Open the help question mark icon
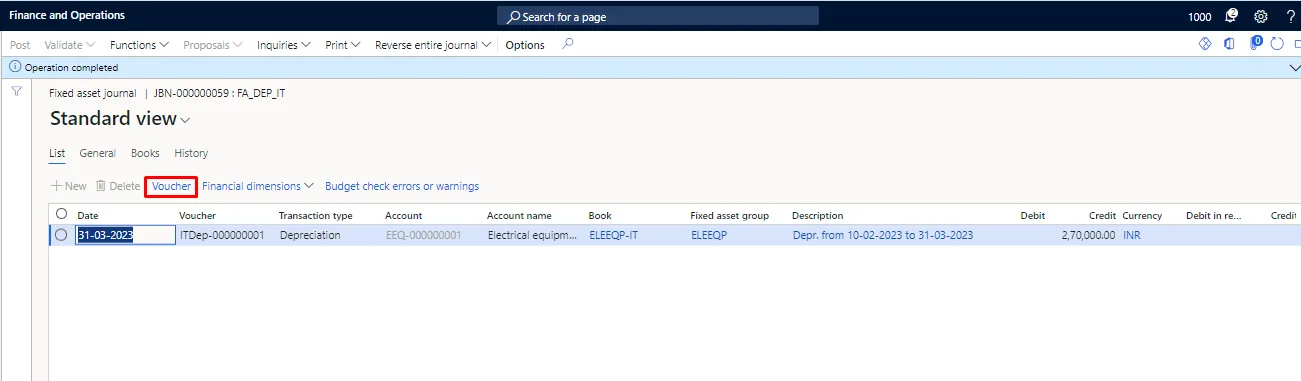 tap(1290, 16)
